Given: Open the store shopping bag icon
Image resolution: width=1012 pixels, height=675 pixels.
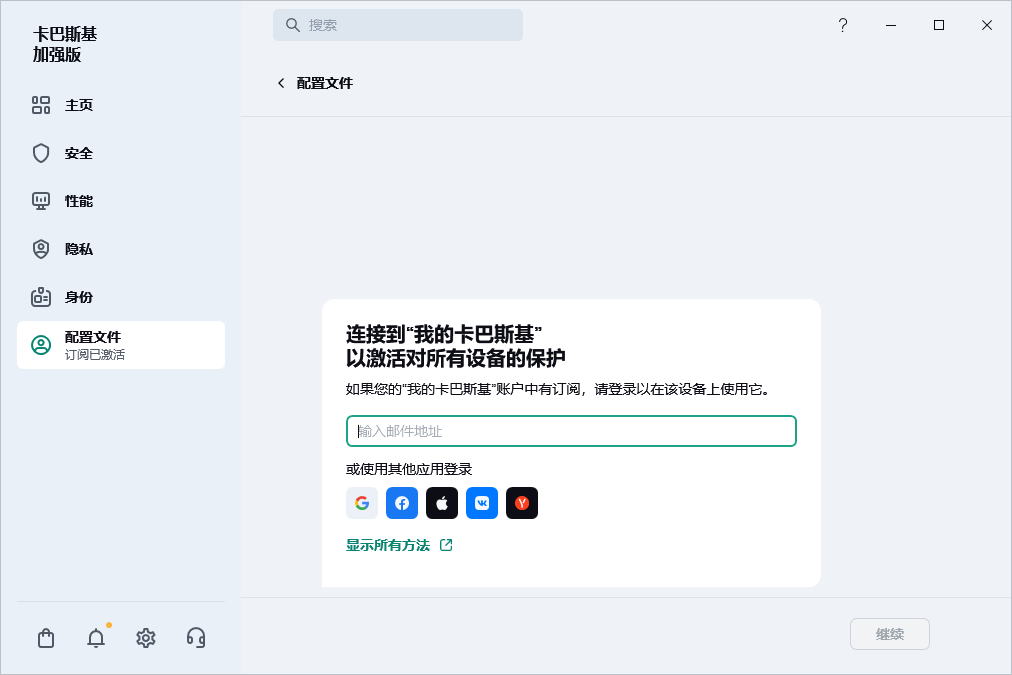Looking at the screenshot, I should click(46, 638).
